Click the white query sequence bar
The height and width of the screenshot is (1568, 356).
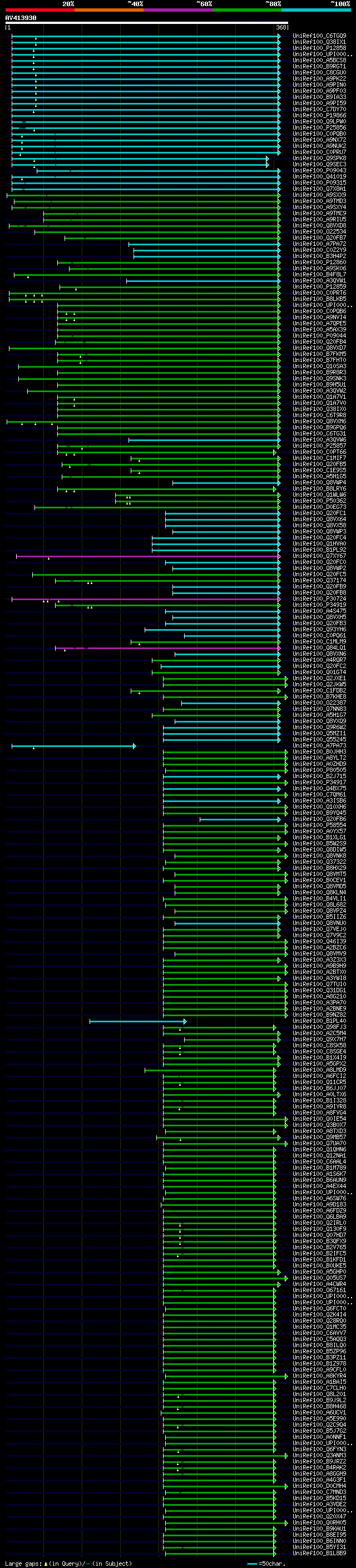click(147, 23)
